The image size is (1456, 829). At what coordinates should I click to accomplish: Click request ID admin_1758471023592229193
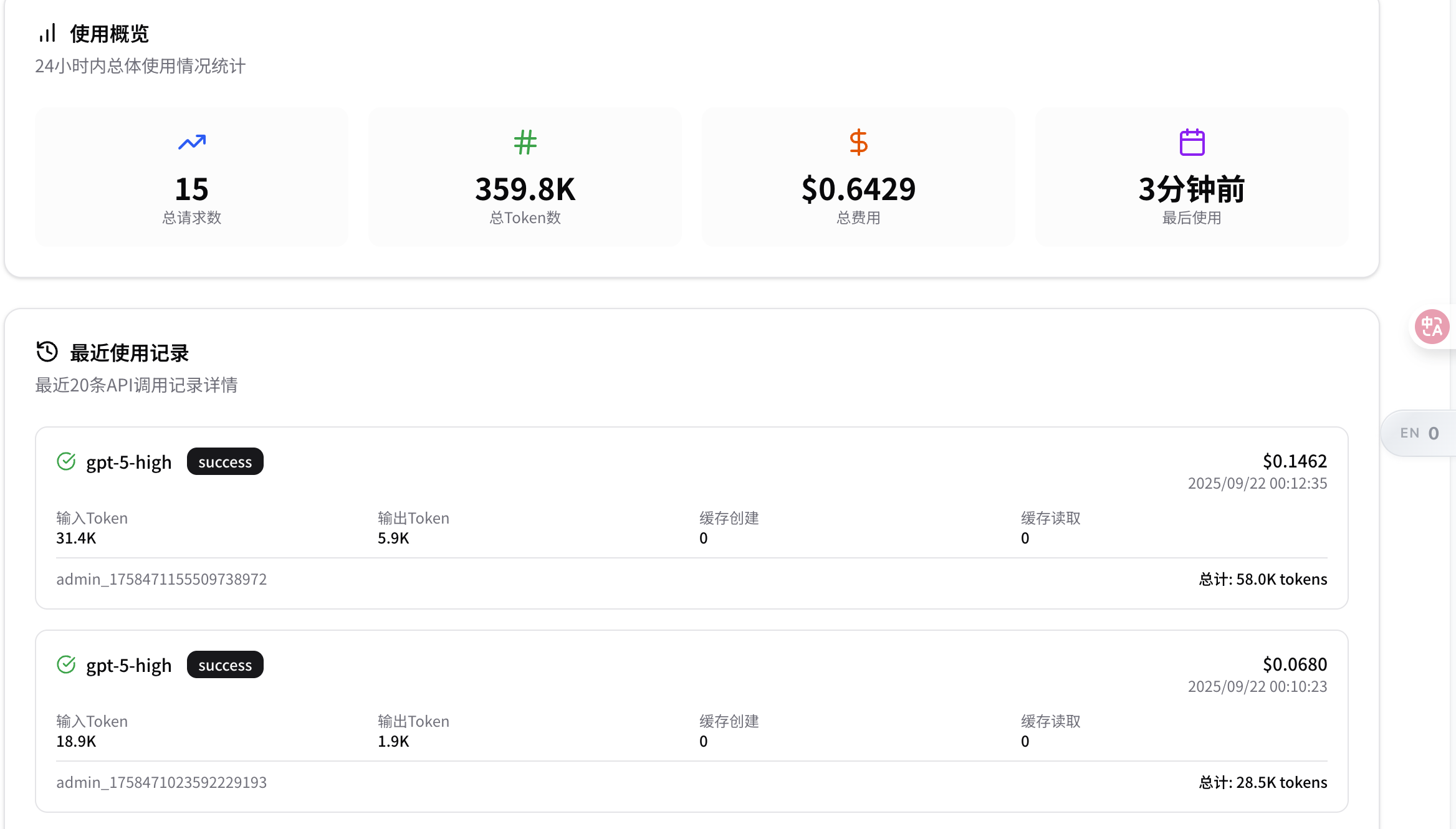point(161,782)
